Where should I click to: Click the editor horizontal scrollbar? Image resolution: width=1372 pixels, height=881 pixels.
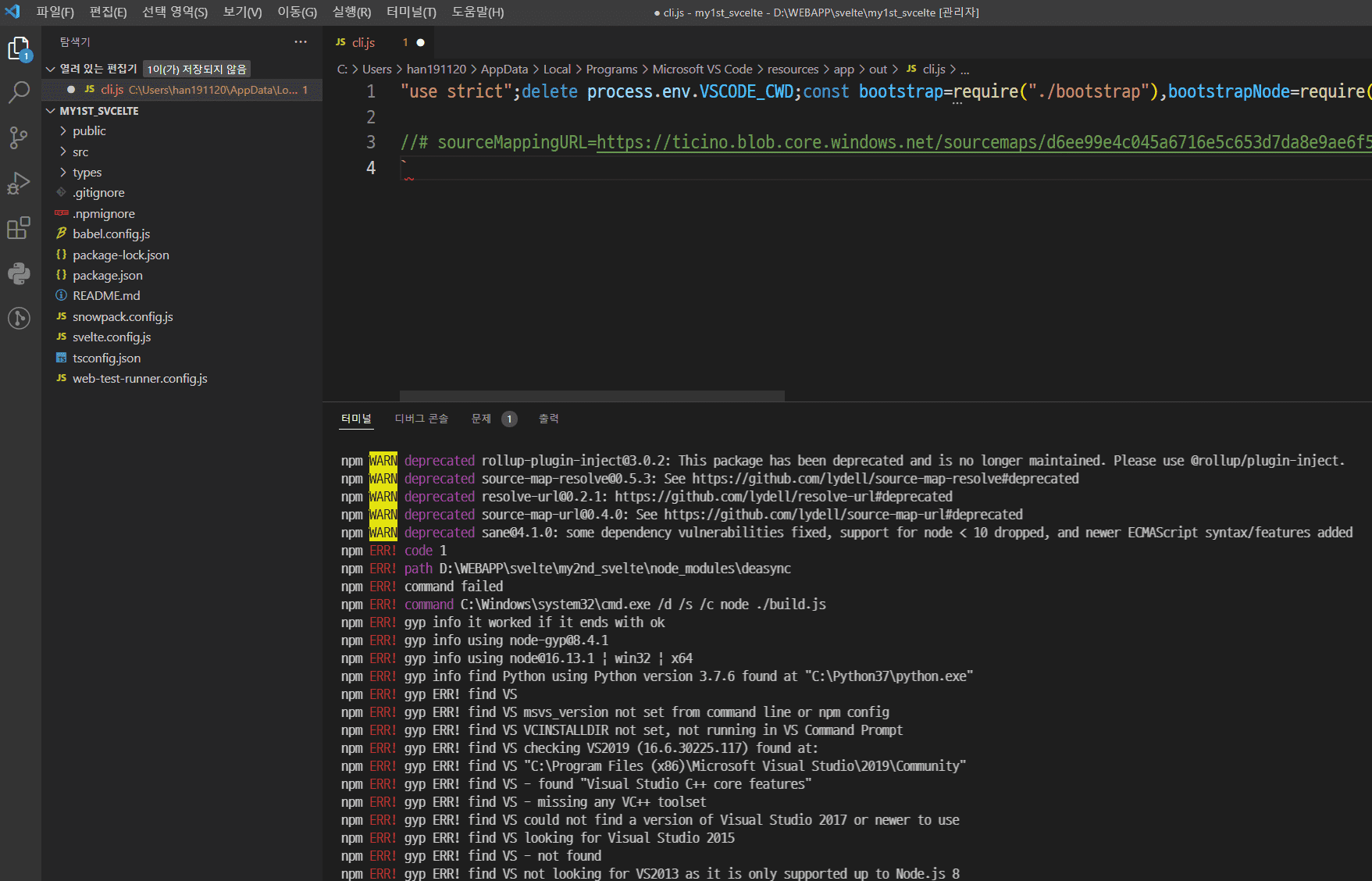pyautogui.click(x=592, y=396)
